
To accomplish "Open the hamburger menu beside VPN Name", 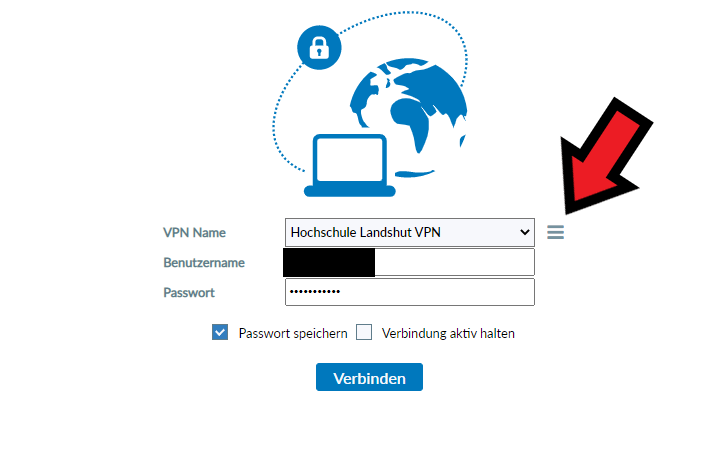I will (x=555, y=232).
